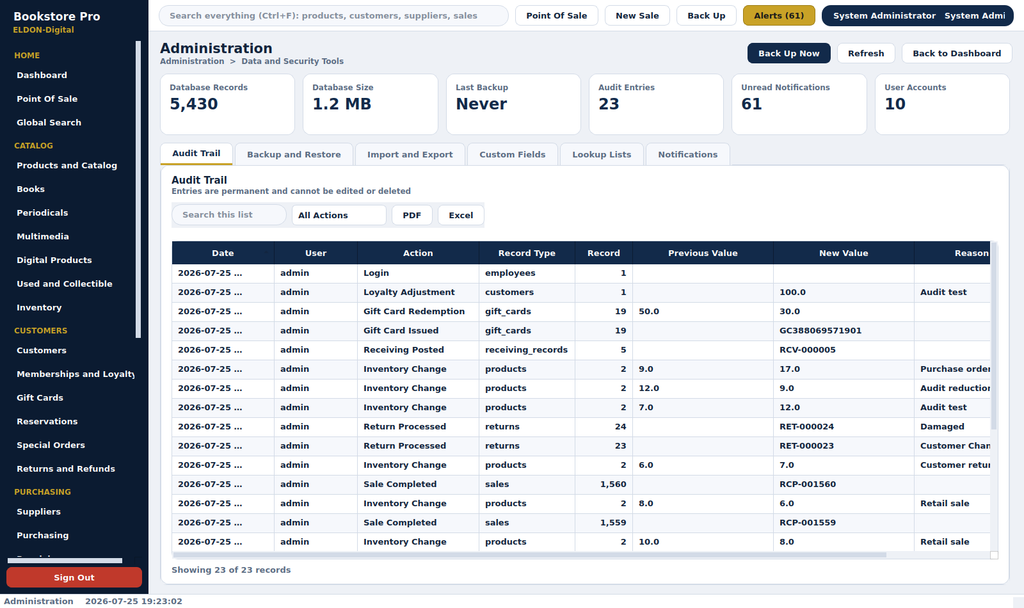The width and height of the screenshot is (1024, 608).
Task: Export the audit trail as PDF
Action: pyautogui.click(x=411, y=215)
